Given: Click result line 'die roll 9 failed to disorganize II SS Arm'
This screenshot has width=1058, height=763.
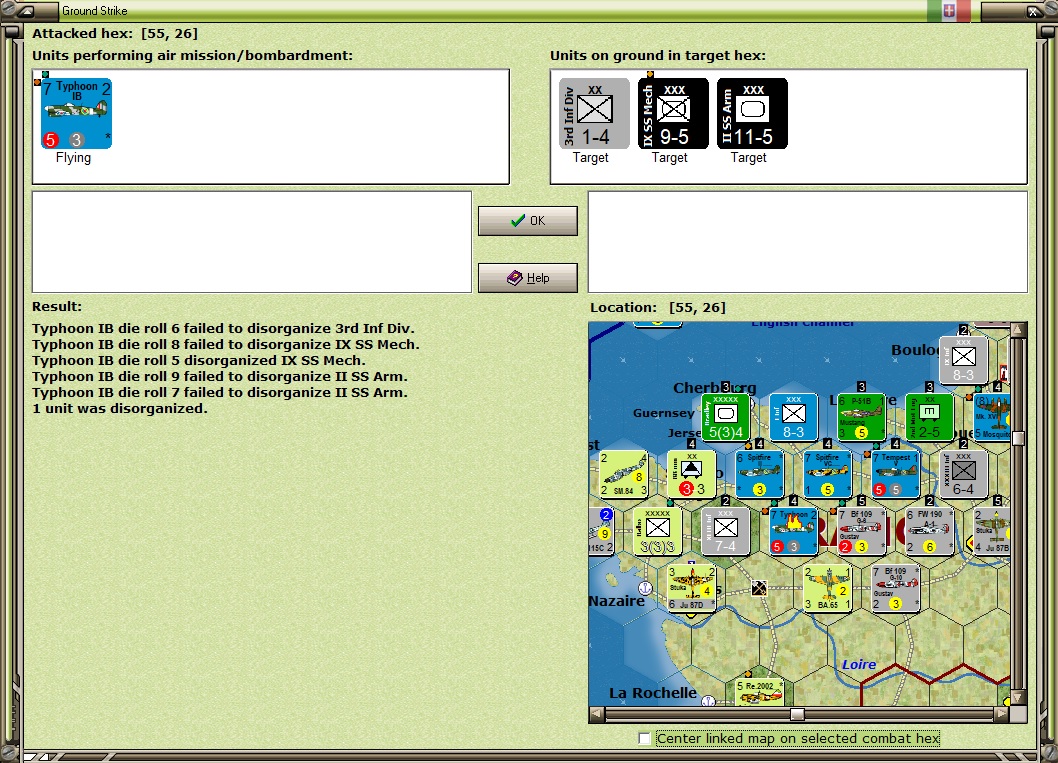Looking at the screenshot, I should click(220, 376).
